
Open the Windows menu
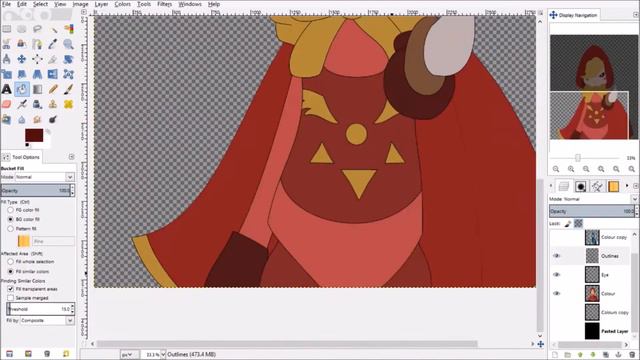(190, 4)
